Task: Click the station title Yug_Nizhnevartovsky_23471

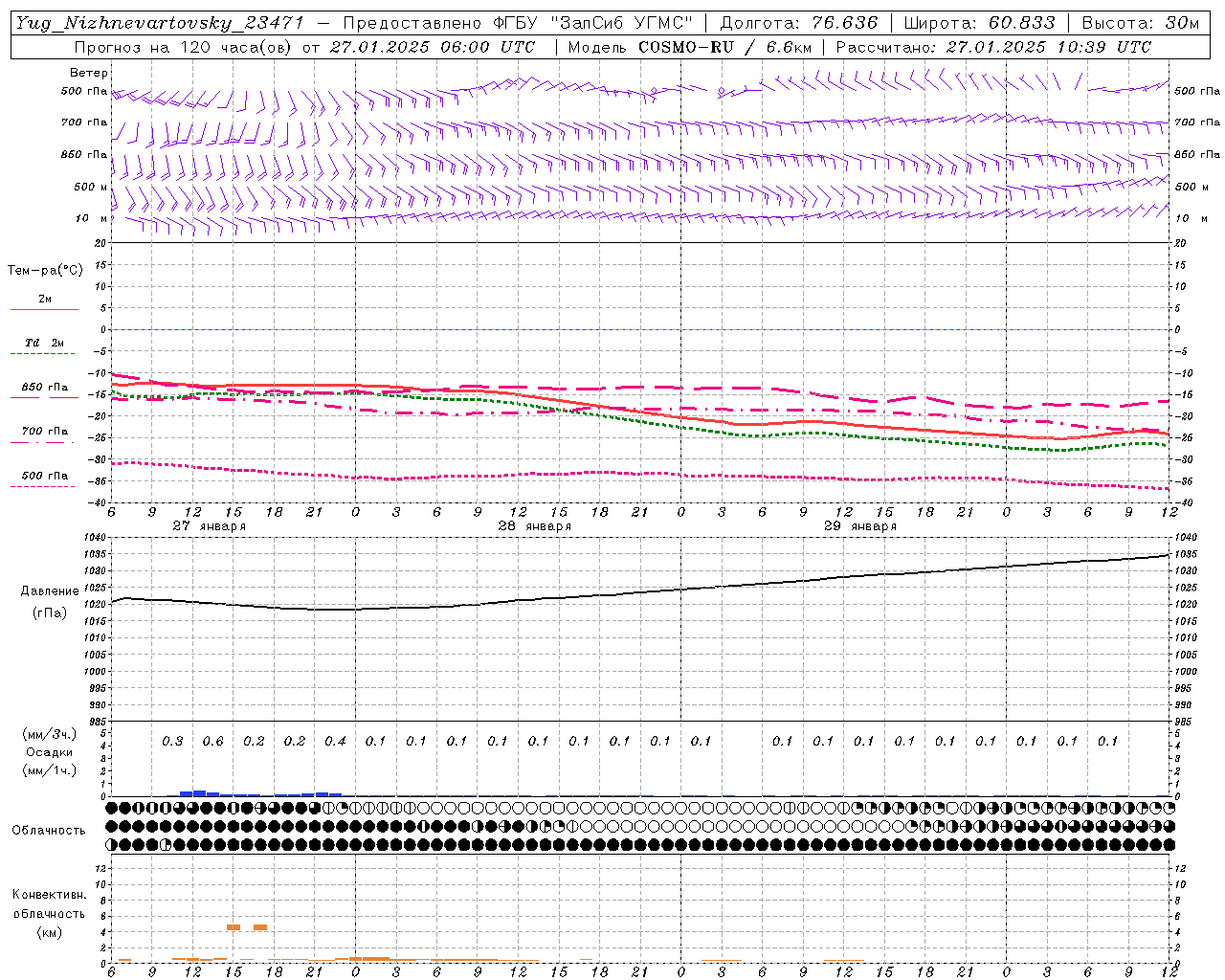Action: [160, 23]
